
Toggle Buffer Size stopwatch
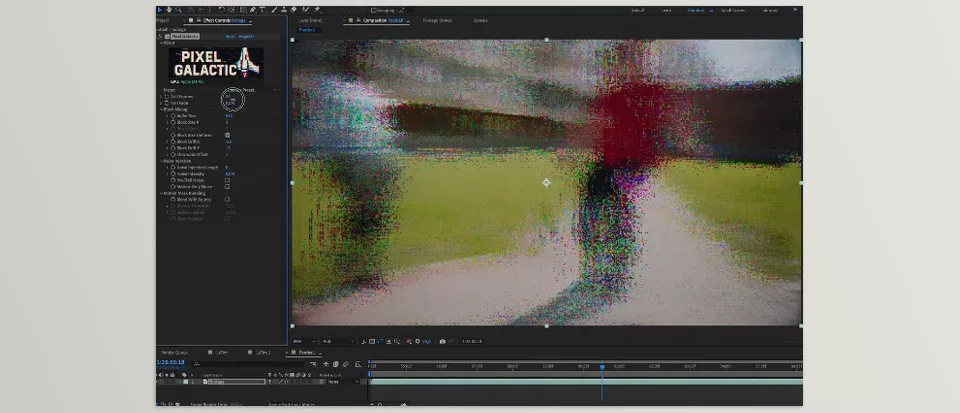coord(173,116)
